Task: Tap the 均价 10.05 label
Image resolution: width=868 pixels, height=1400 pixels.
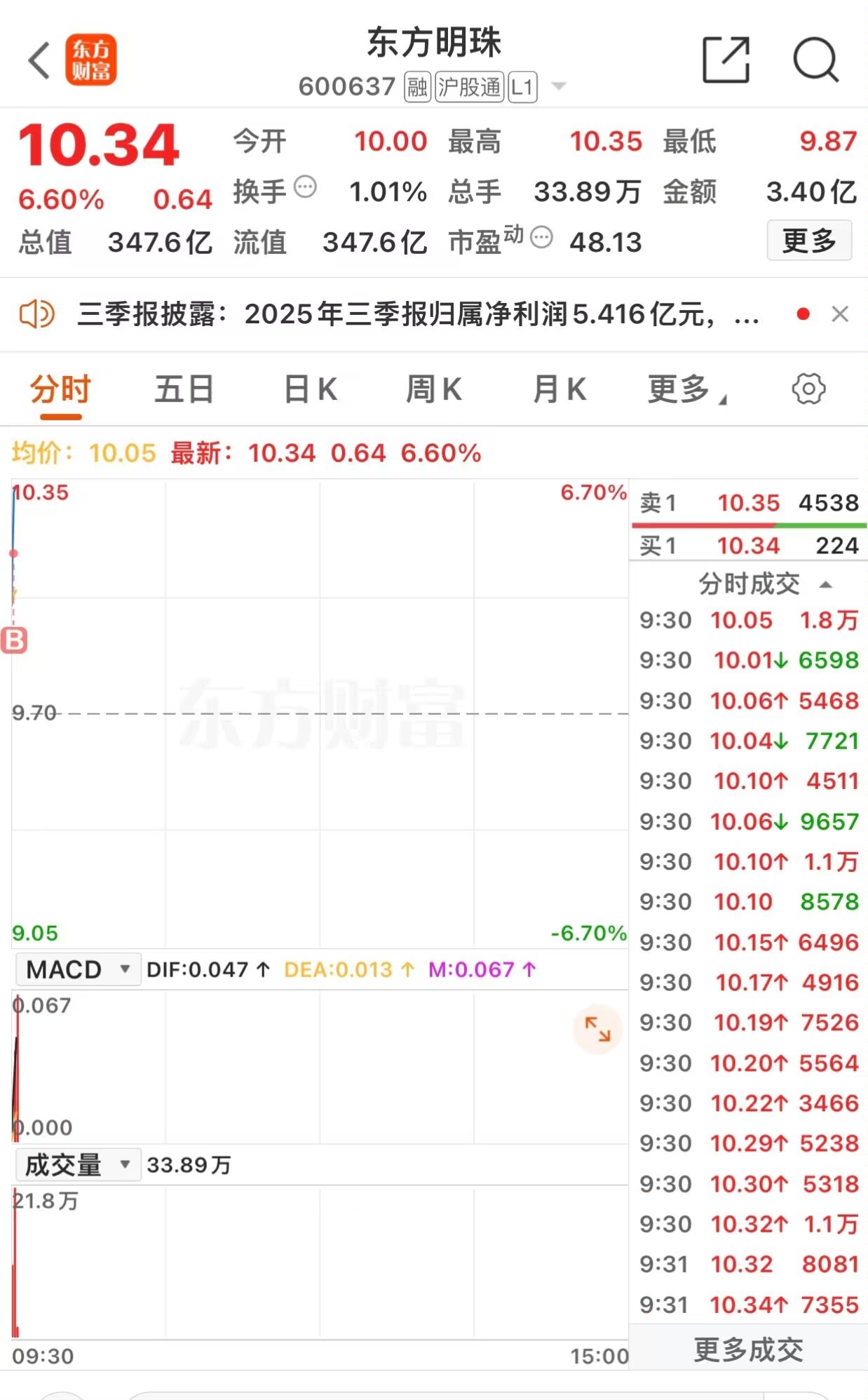Action: [x=83, y=453]
